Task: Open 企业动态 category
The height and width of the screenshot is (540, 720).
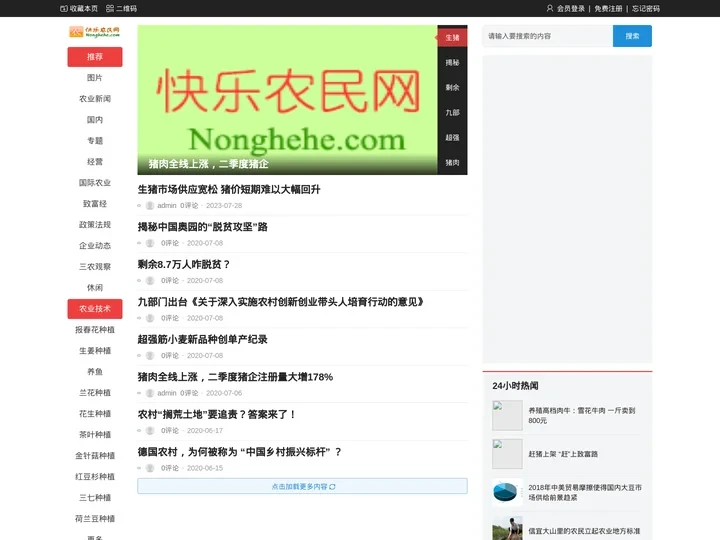Action: [95, 246]
